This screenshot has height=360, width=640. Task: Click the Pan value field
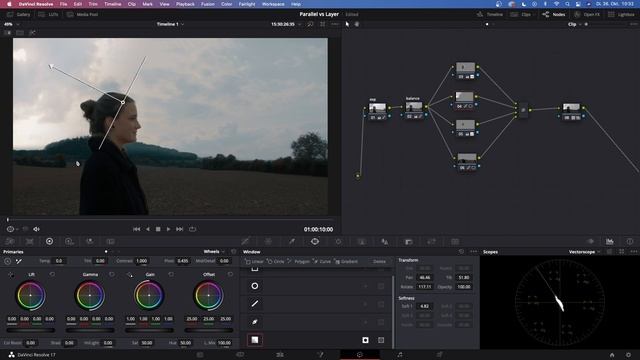tap(424, 278)
